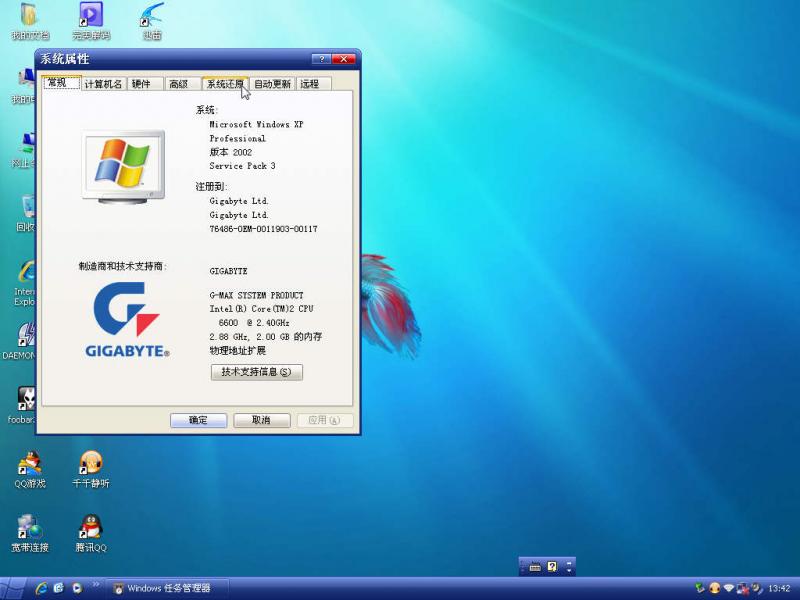Click the 应用 button
The image size is (800, 600).
[324, 420]
